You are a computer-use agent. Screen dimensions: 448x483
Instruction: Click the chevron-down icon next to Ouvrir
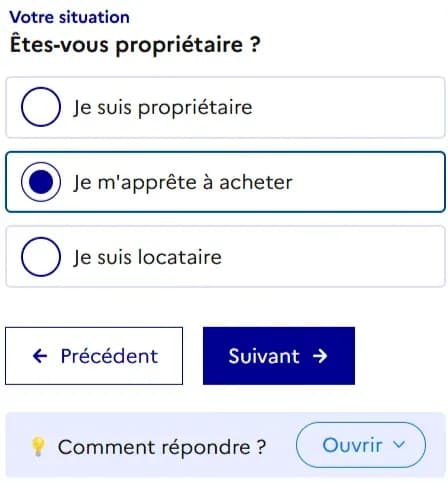coord(399,444)
